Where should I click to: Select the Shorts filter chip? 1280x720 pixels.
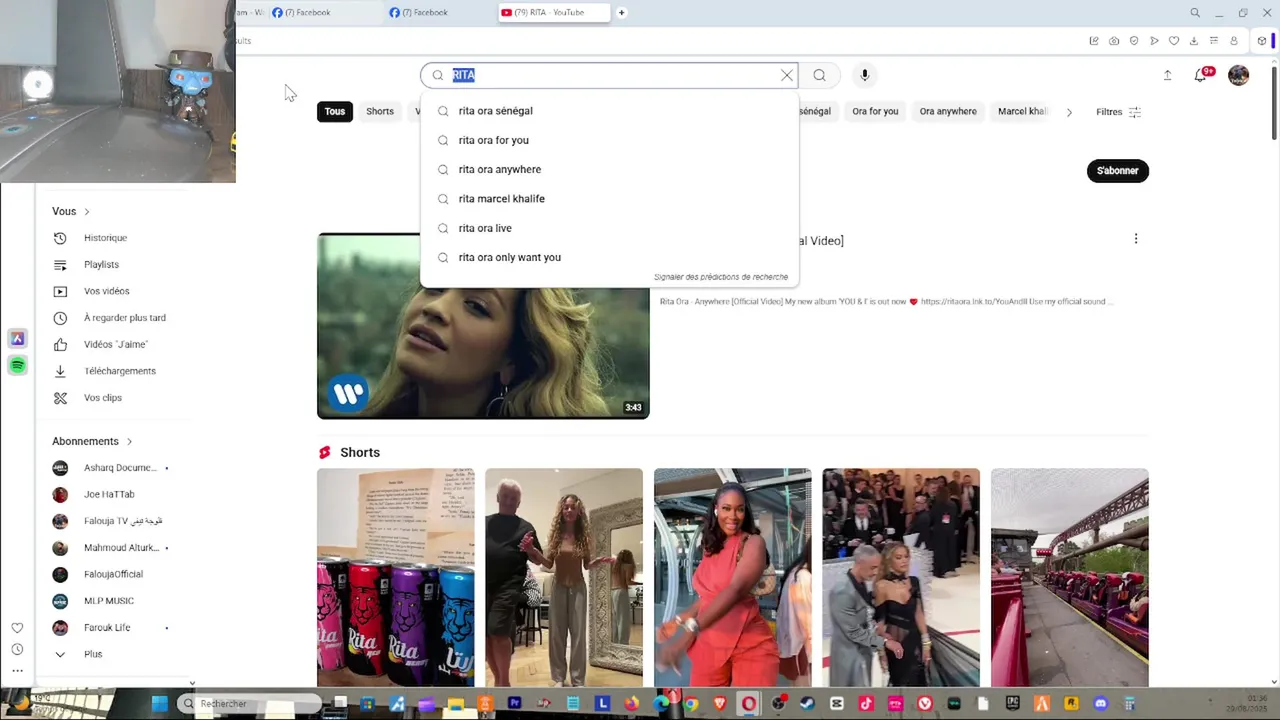[x=380, y=112]
